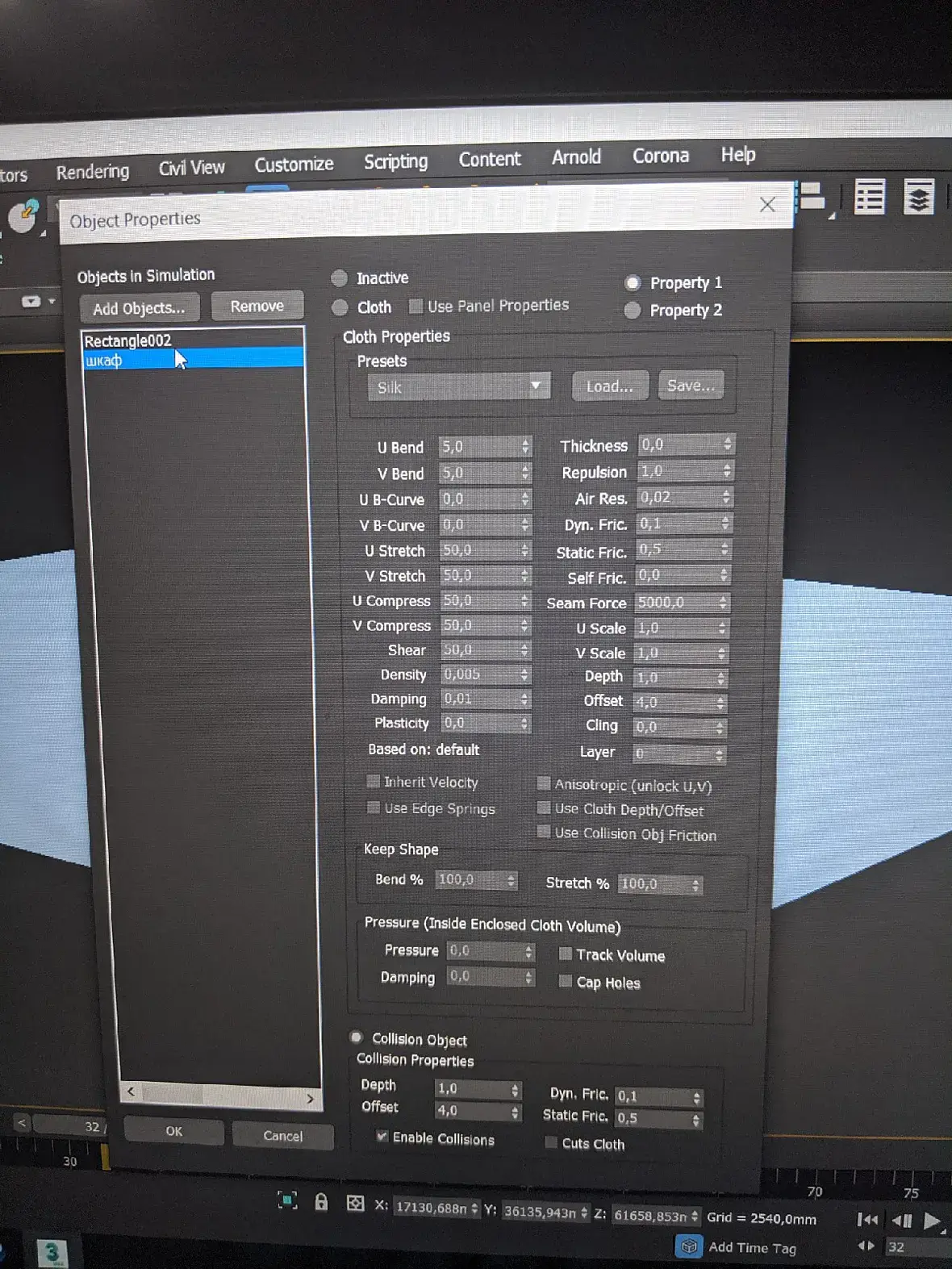Click the Add Objects... button
952x1269 pixels.
tap(139, 308)
